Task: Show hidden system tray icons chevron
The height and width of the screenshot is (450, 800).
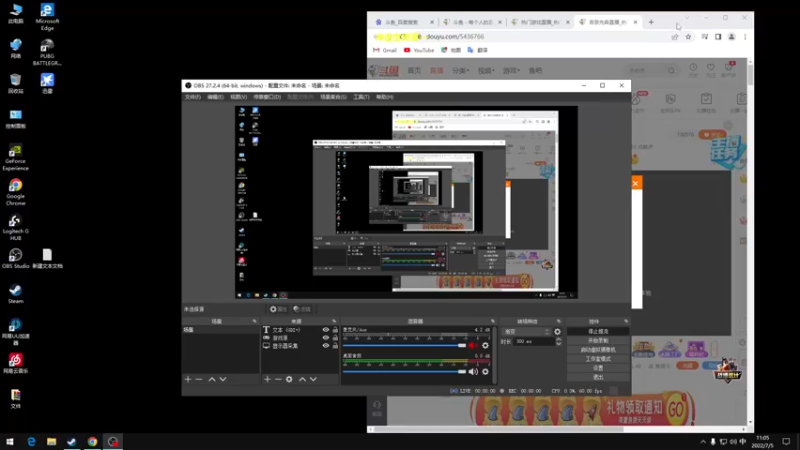Action: 703,442
